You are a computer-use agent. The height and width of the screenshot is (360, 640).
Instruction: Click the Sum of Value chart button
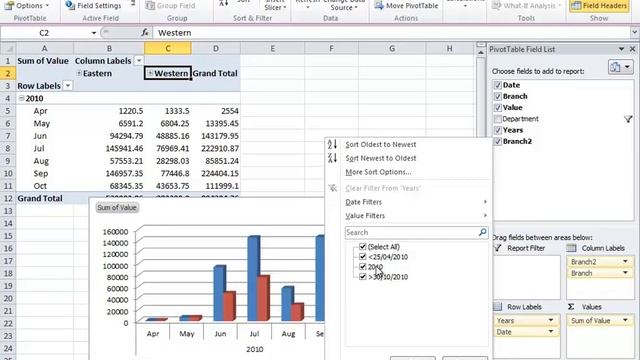[117, 207]
